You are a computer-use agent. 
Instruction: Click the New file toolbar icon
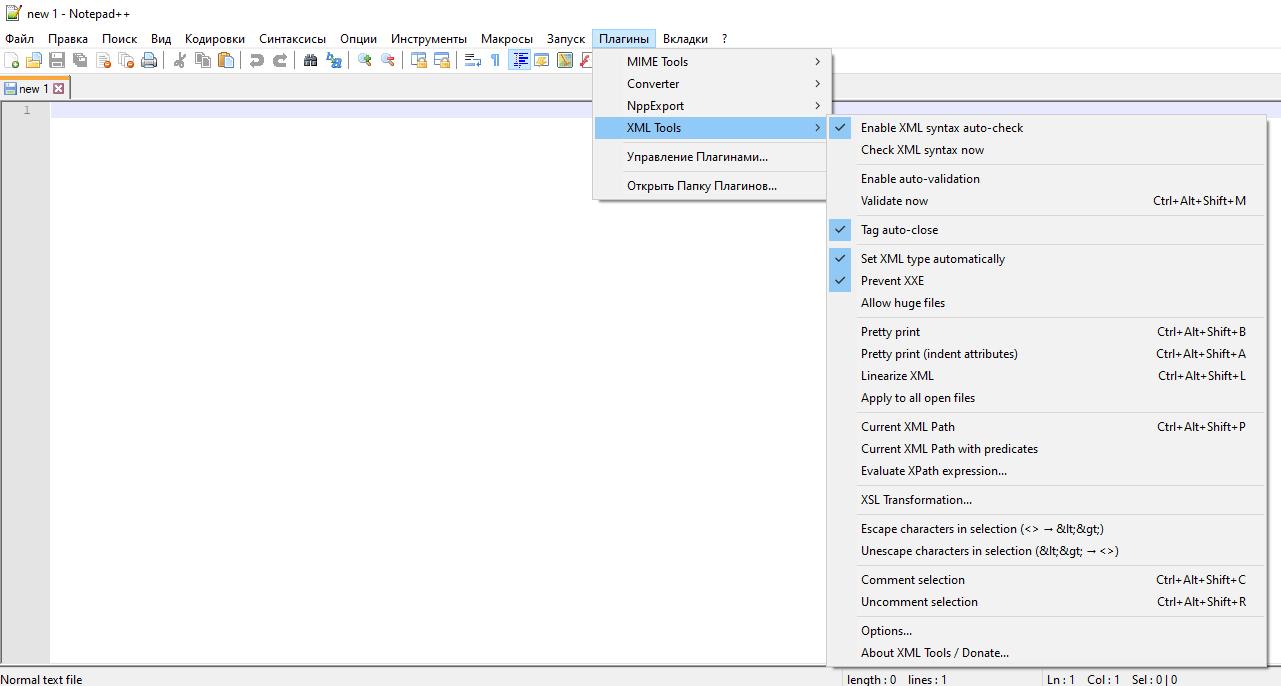(x=12, y=61)
